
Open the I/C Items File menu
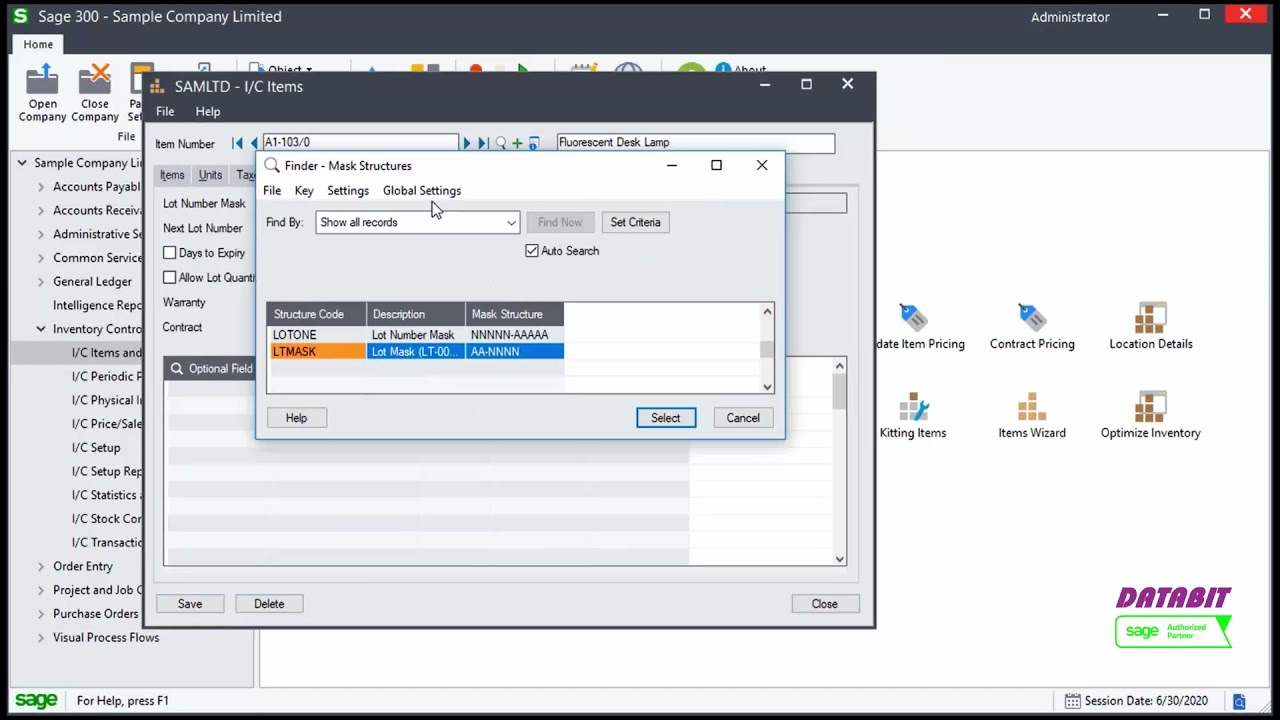[x=165, y=112]
